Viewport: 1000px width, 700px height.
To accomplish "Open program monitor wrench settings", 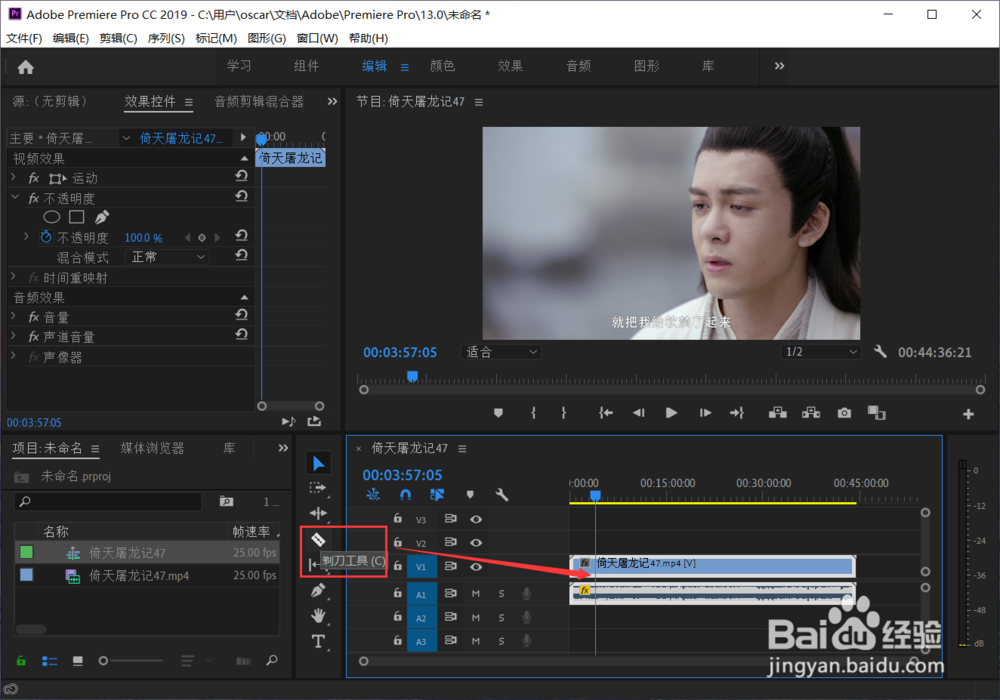I will pos(880,351).
